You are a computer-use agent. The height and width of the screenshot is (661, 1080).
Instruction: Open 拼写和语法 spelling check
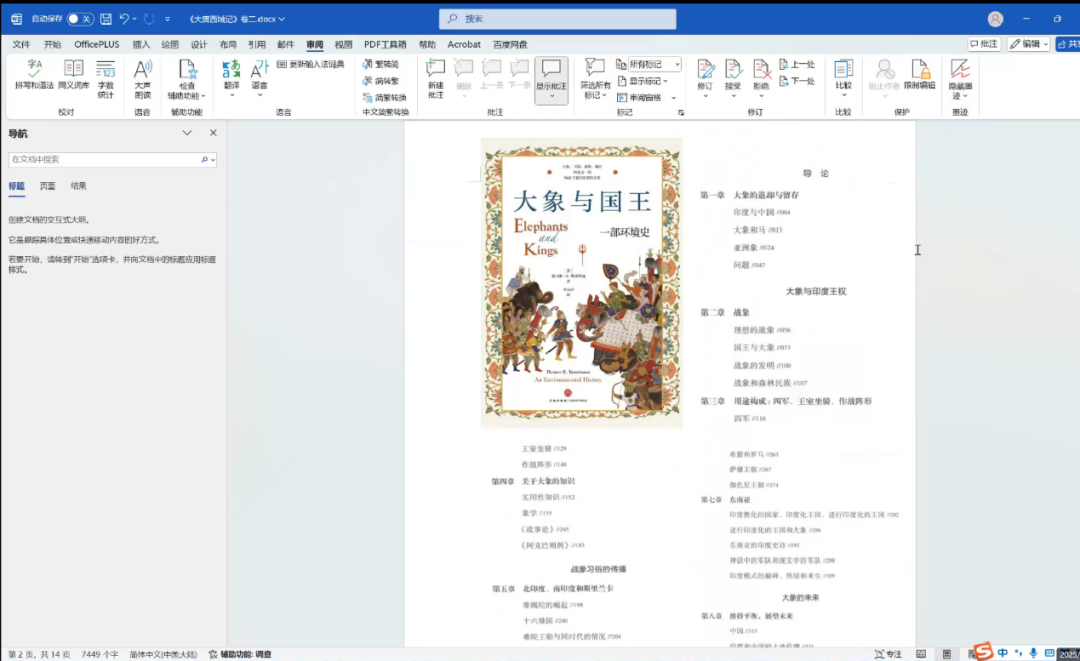pos(34,74)
